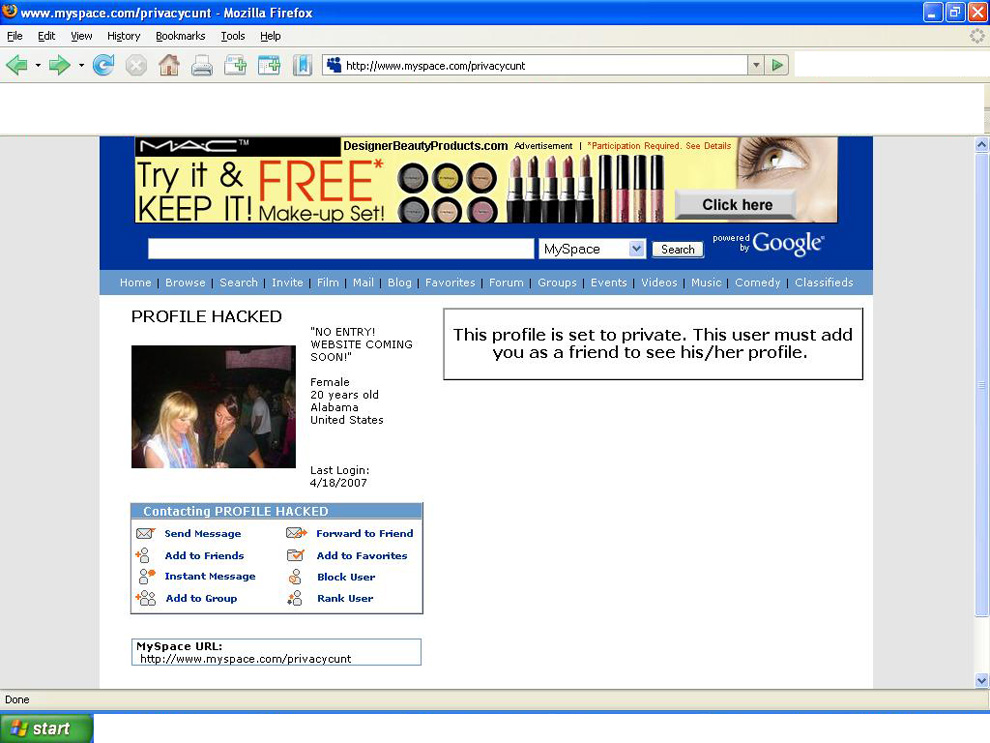Click the Block User link
The width and height of the screenshot is (990, 743).
346,577
